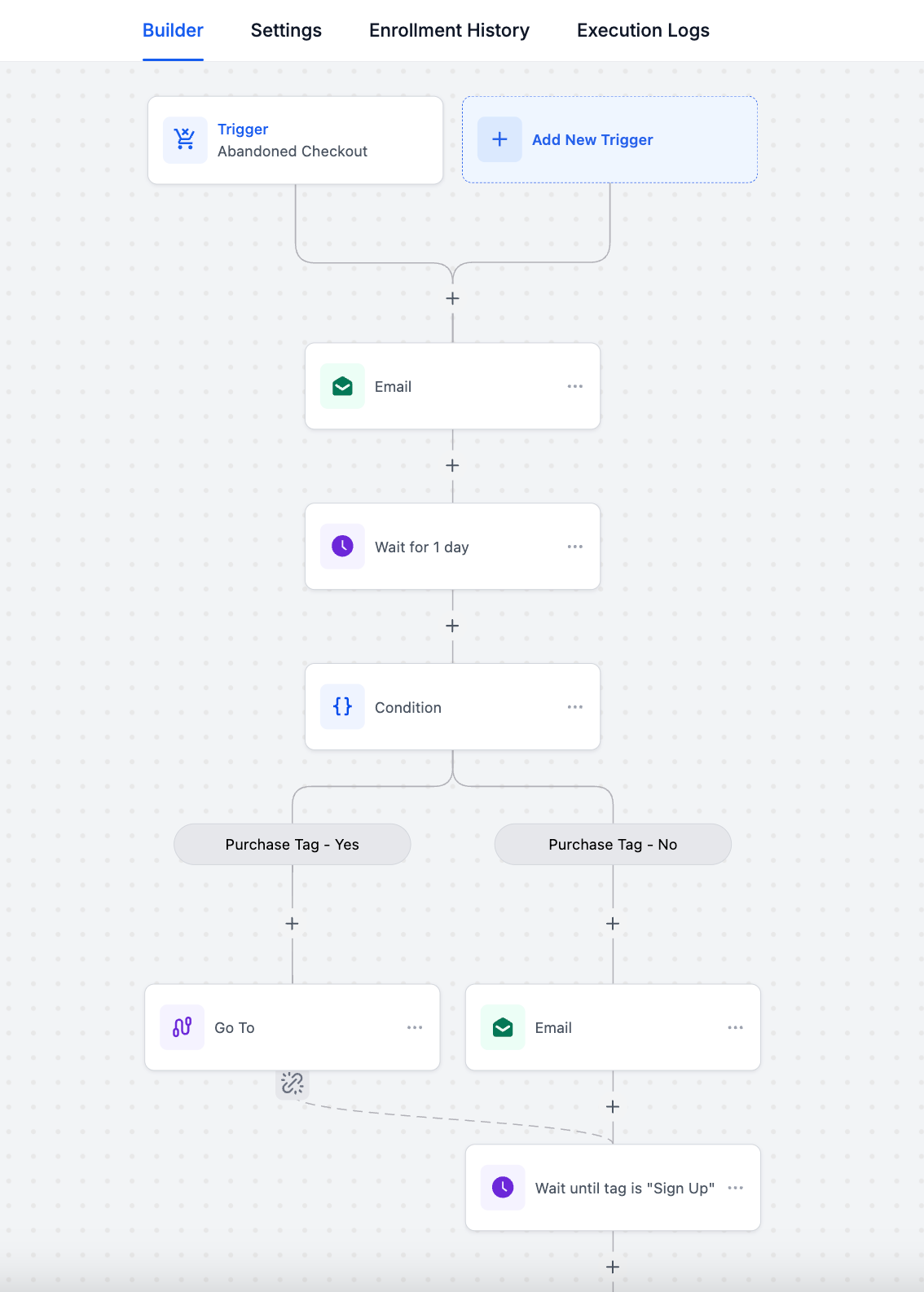The height and width of the screenshot is (1292, 924).
Task: Click the abandoned checkout cart trigger icon
Action: (185, 140)
